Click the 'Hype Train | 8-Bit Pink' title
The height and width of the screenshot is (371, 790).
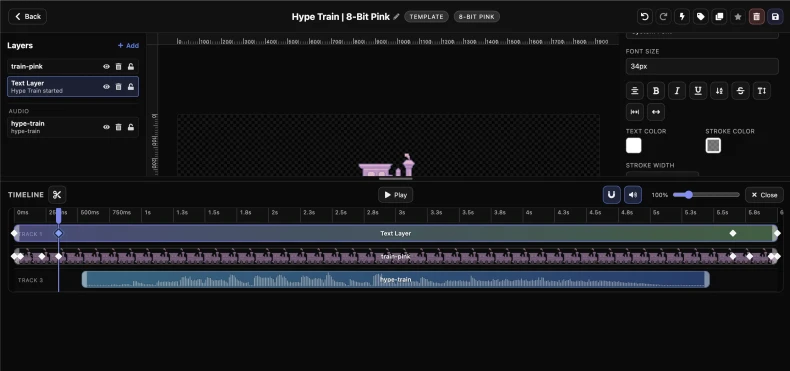click(341, 17)
